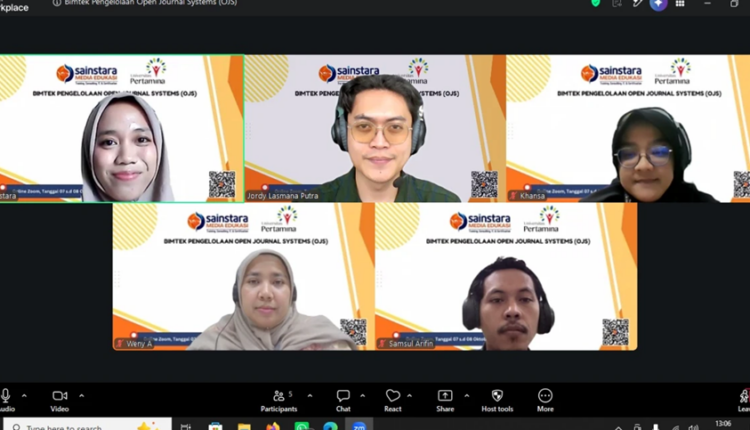750x430 pixels.
Task: Click the Weny A name label
Action: point(139,344)
